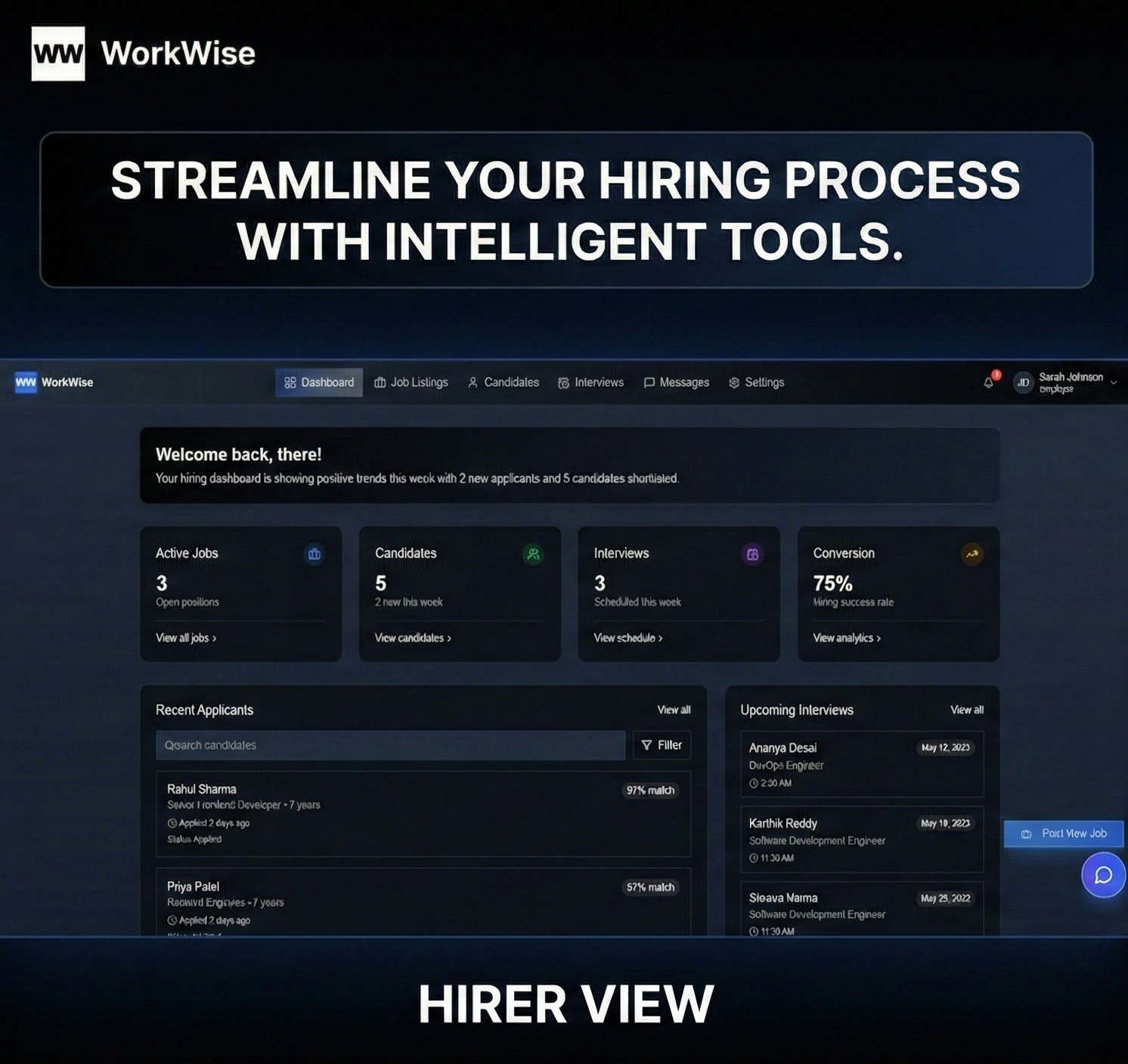
Task: Open the Interviews tab
Action: [590, 382]
